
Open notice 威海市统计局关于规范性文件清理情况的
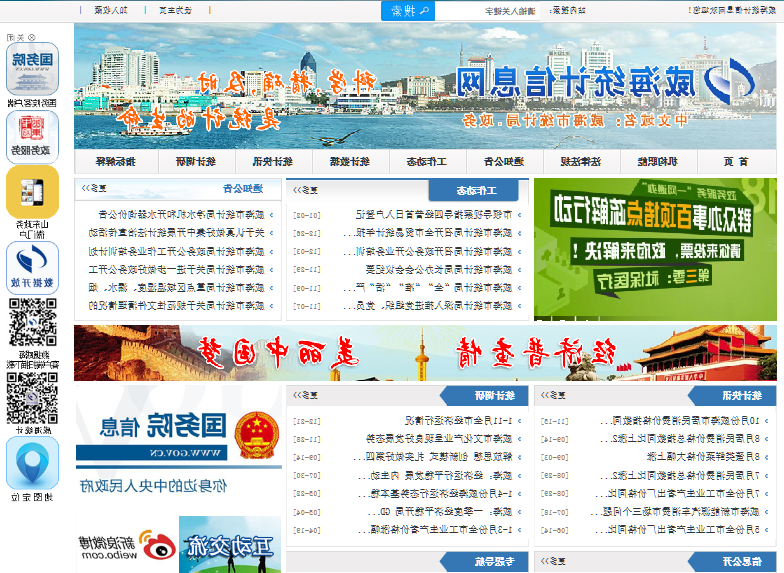click(x=176, y=305)
